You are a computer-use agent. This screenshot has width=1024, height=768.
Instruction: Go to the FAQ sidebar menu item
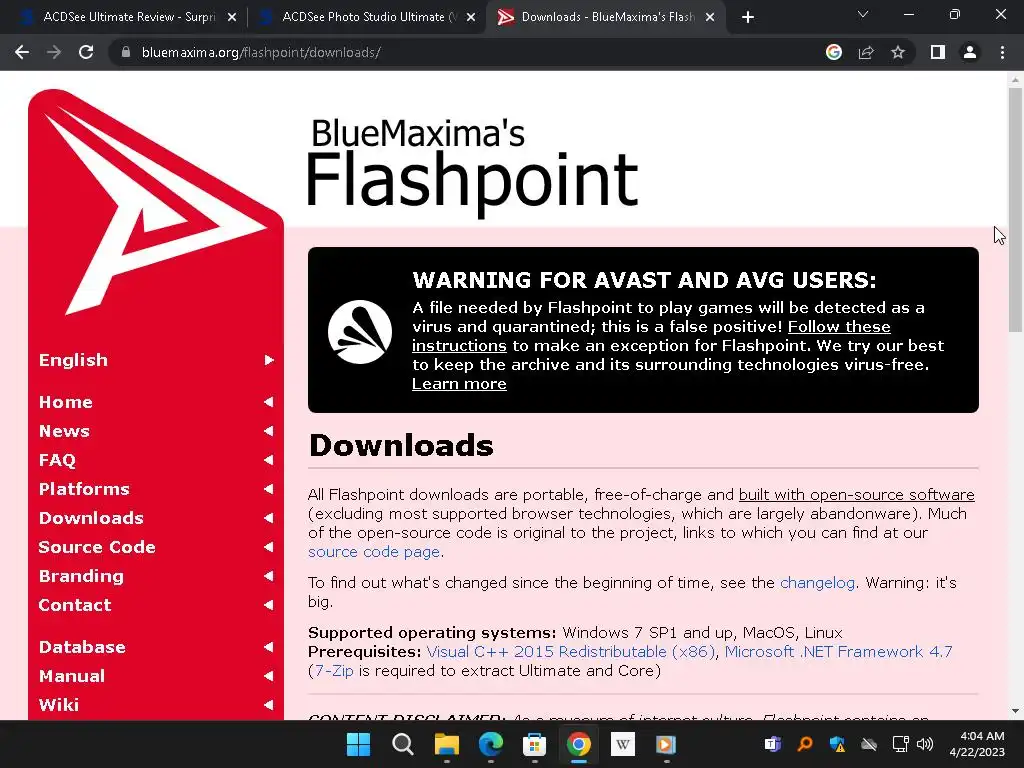click(x=57, y=460)
